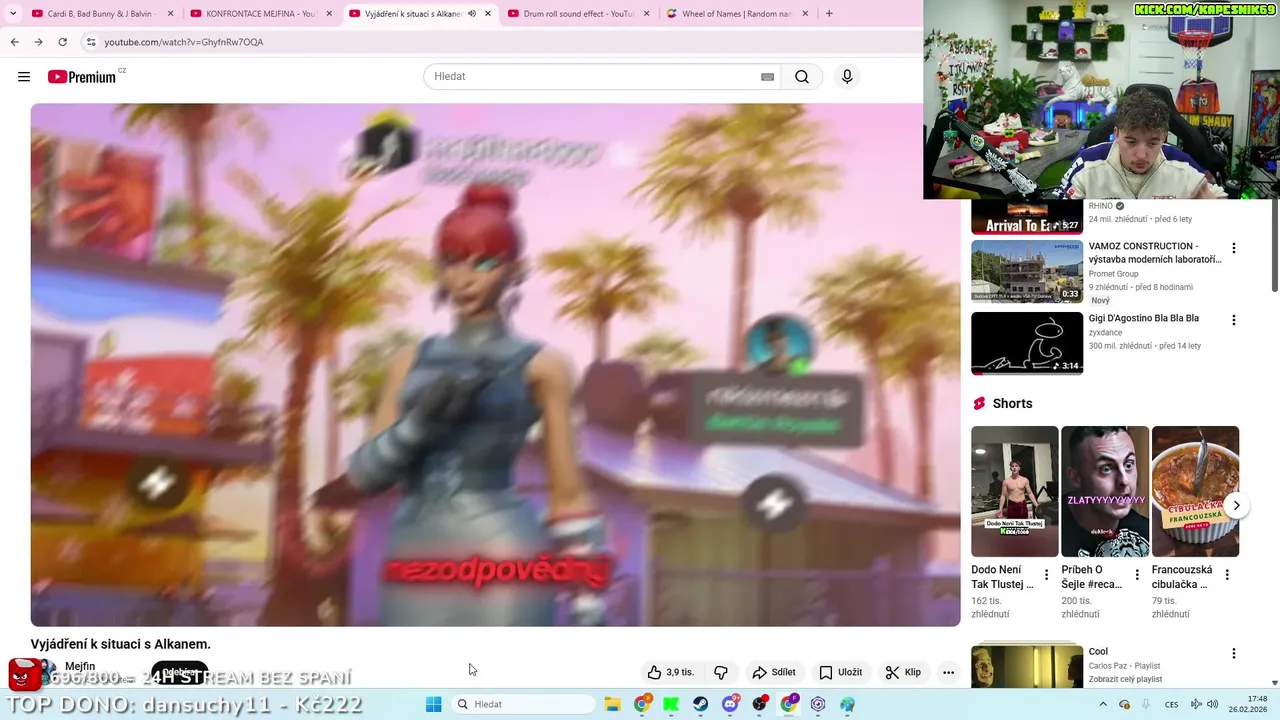
Task: Open OBS Studio from the taskbar
Action: 759,704
